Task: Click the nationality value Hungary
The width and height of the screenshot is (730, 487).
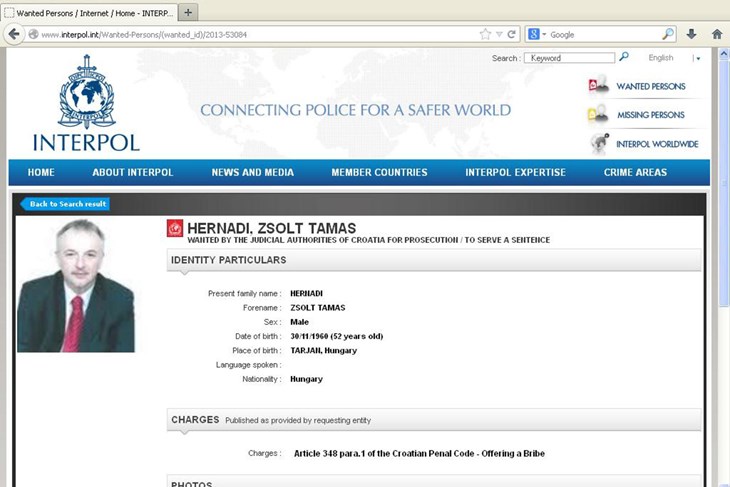Action: (306, 379)
